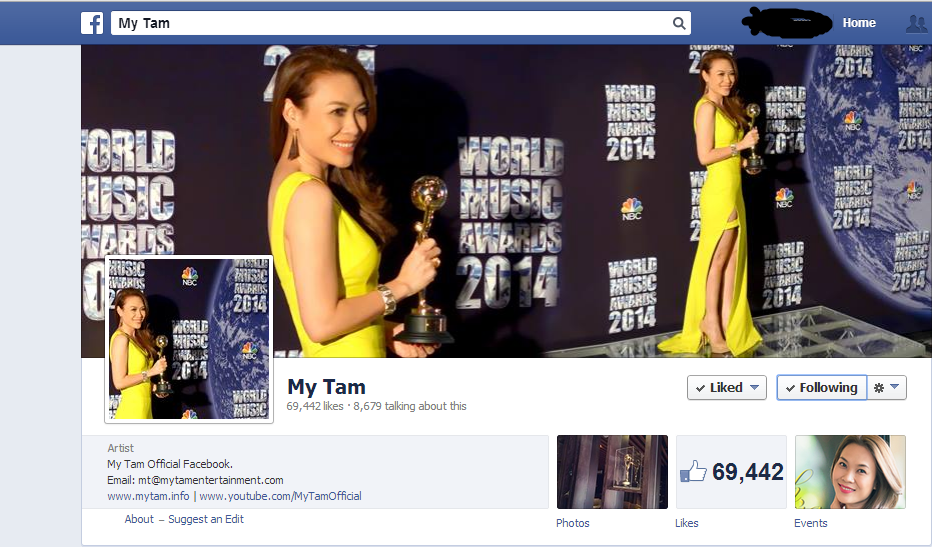Screen dimensions: 932x547
Task: Go to Home in the top bar
Action: [859, 23]
